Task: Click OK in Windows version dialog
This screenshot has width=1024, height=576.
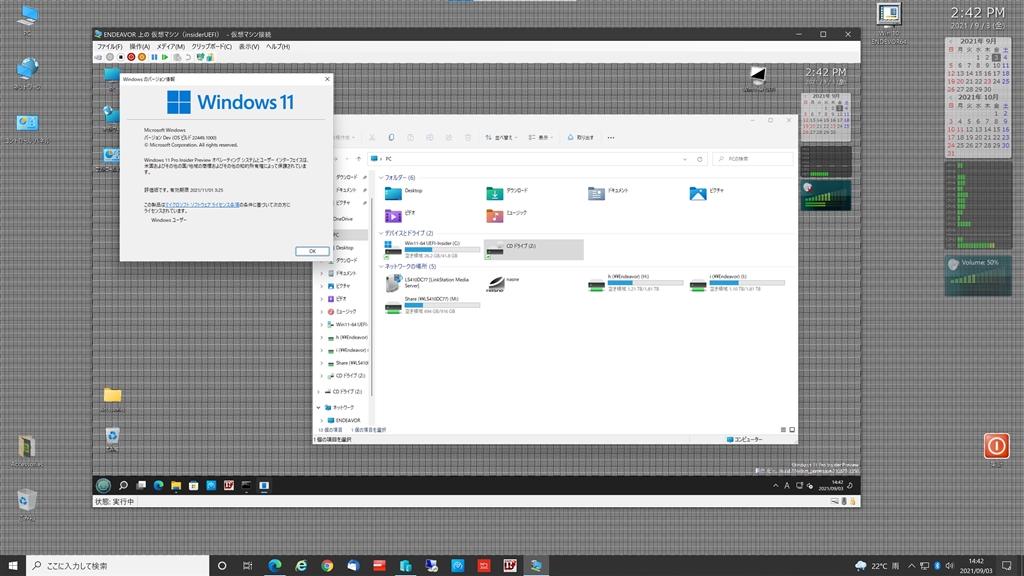Action: point(312,251)
